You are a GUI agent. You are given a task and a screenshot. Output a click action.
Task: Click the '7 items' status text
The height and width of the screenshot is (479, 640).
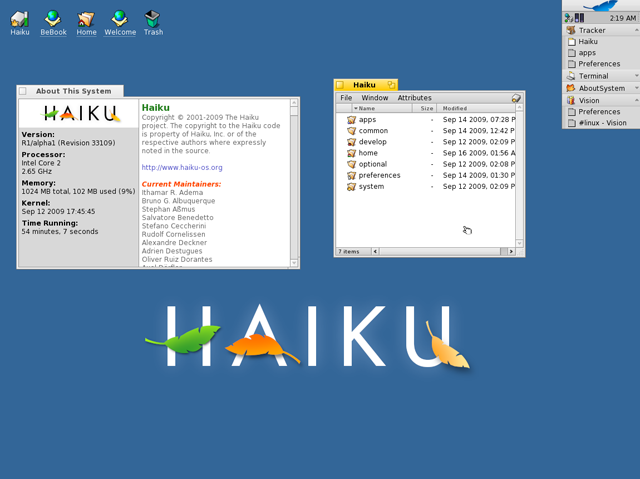(x=349, y=251)
